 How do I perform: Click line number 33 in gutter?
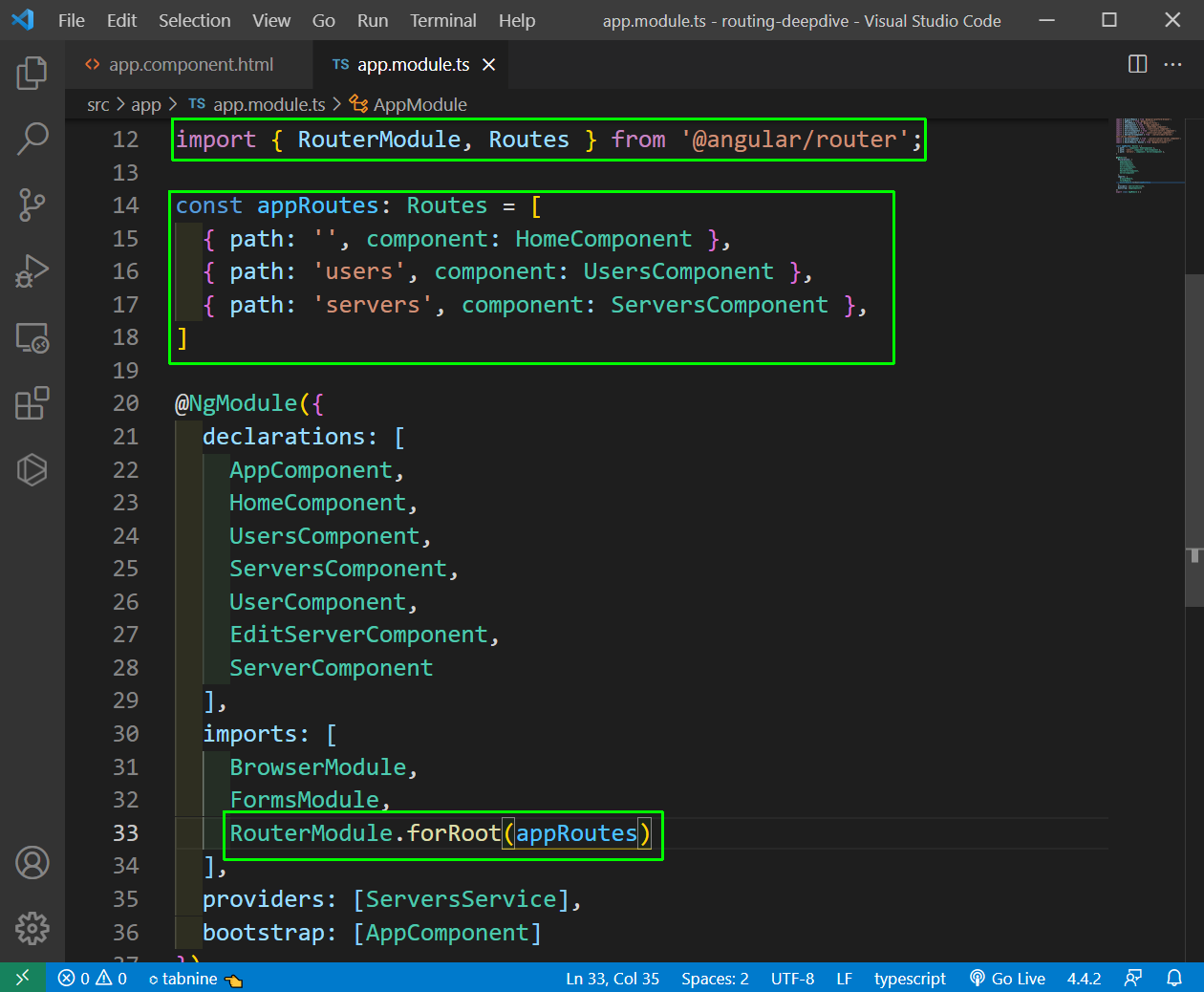pos(125,832)
